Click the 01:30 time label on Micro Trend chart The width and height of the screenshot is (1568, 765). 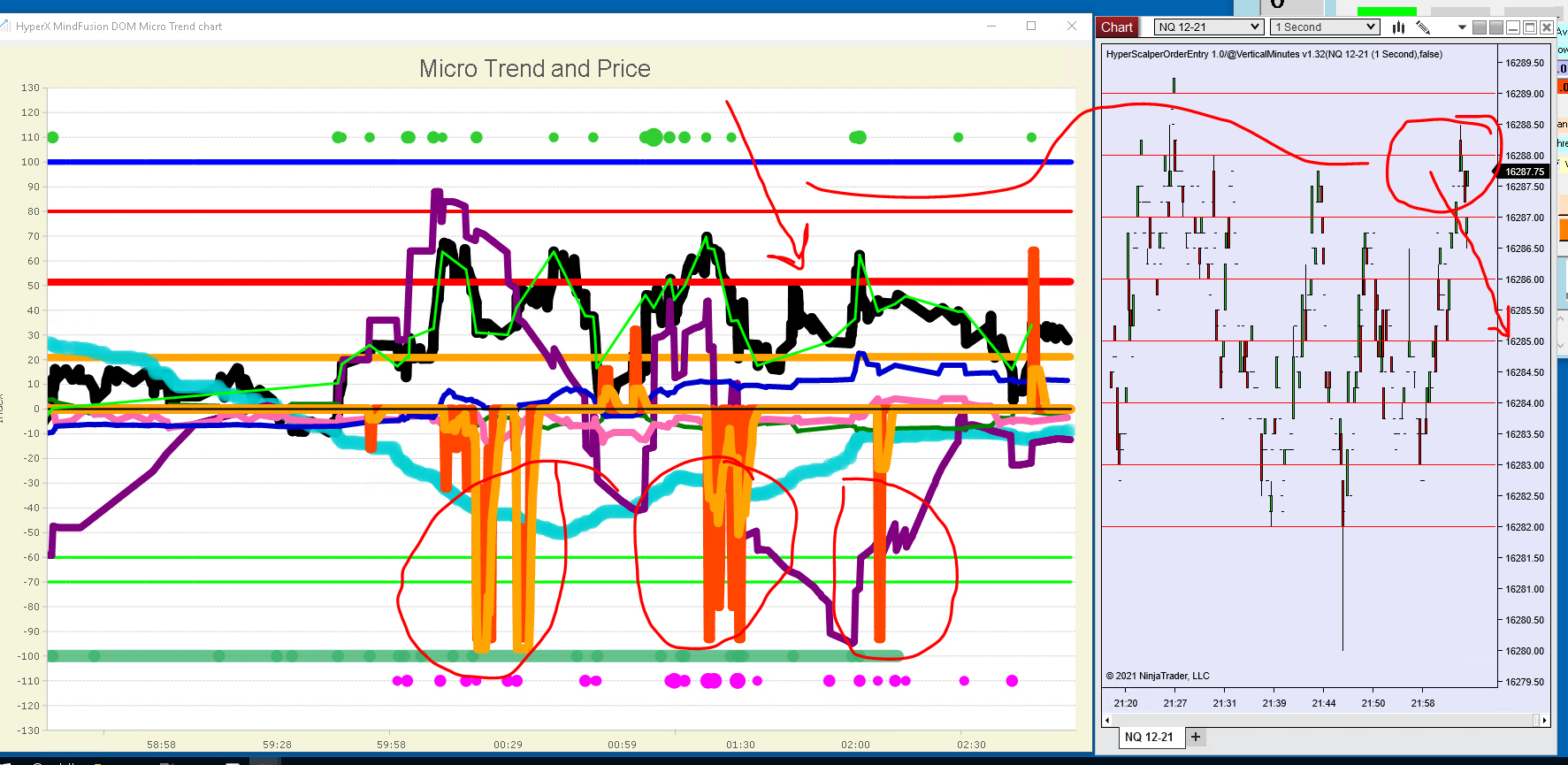click(740, 745)
